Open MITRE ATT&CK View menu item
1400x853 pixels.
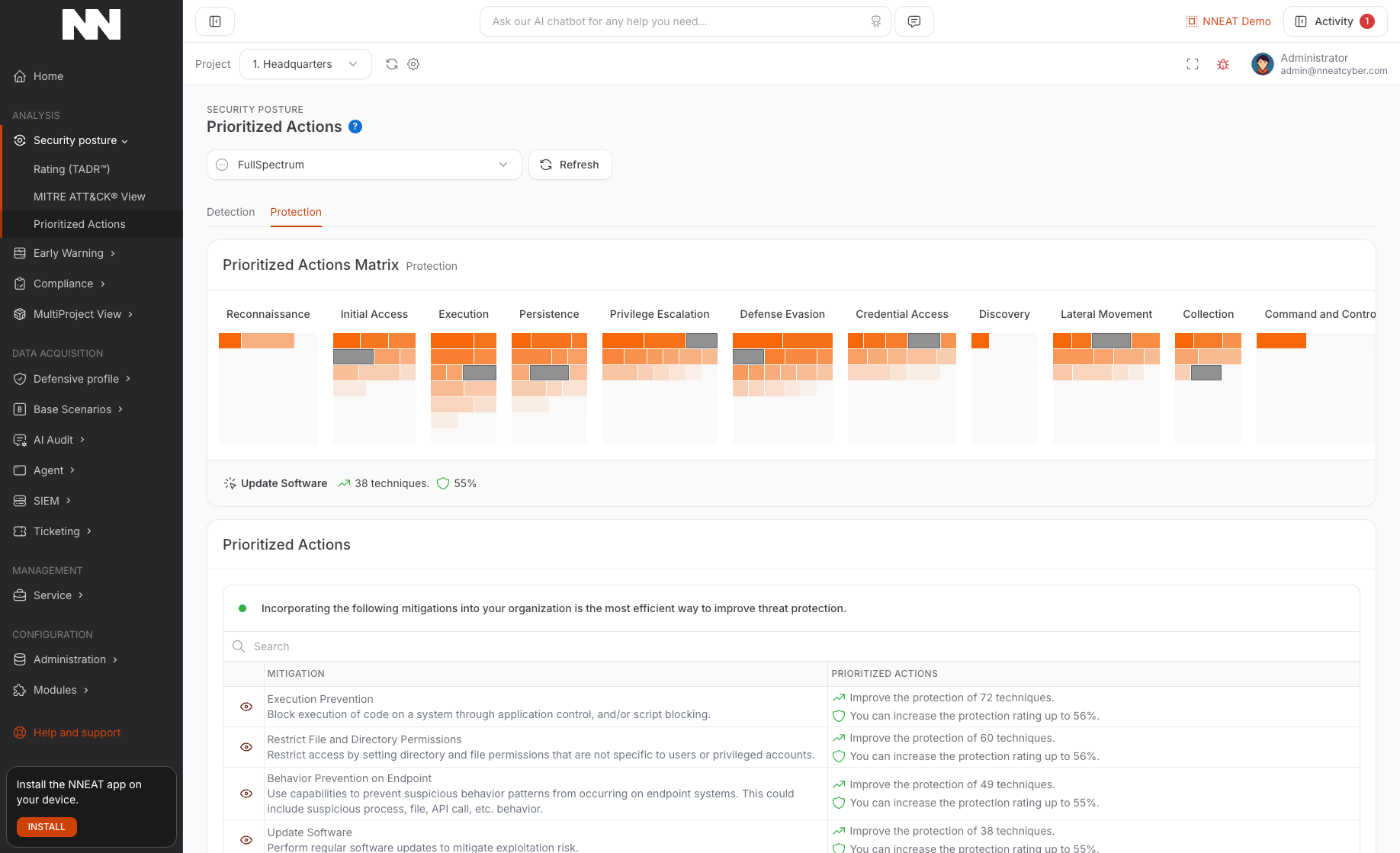pyautogui.click(x=89, y=197)
